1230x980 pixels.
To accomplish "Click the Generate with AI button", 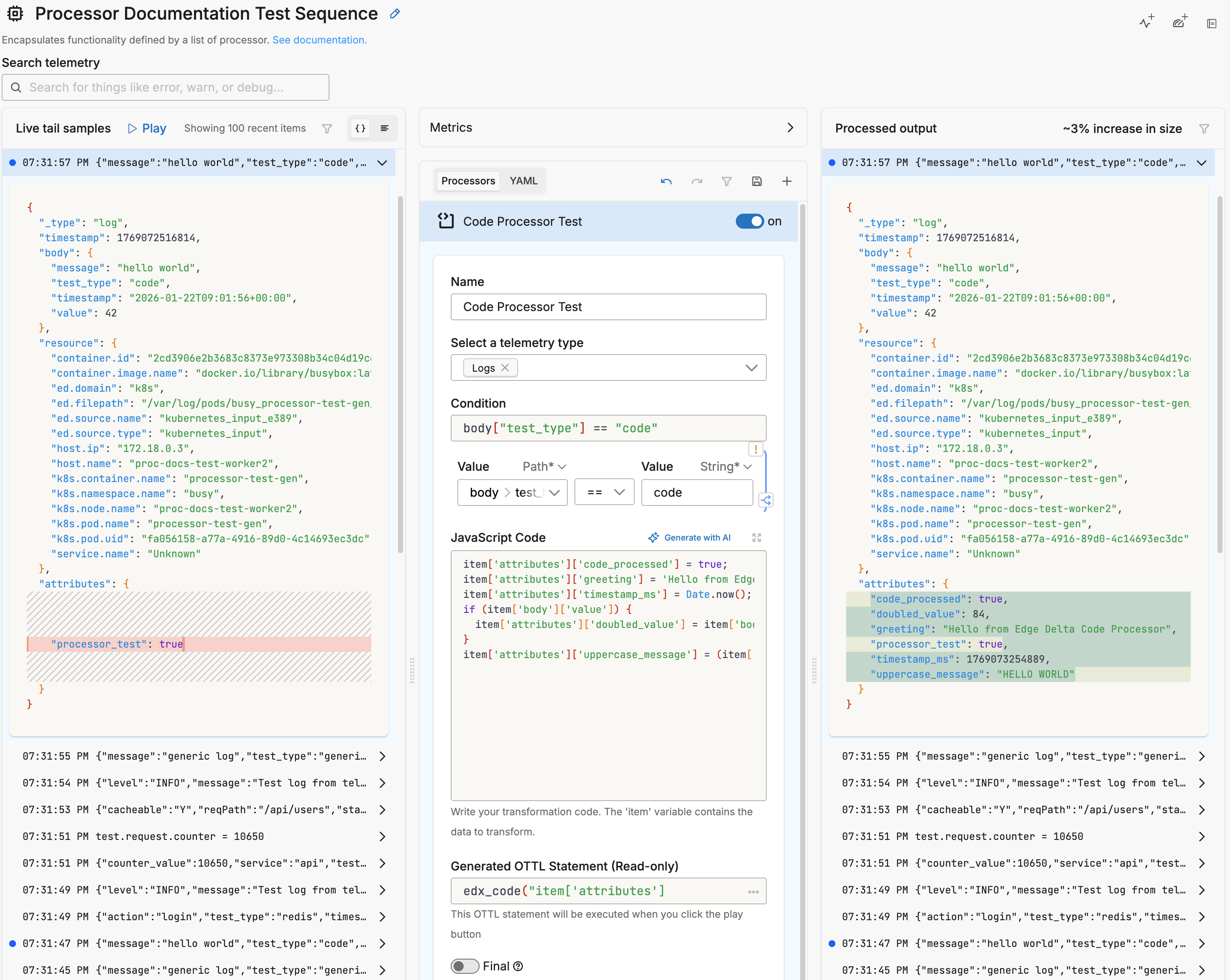I will [x=690, y=537].
